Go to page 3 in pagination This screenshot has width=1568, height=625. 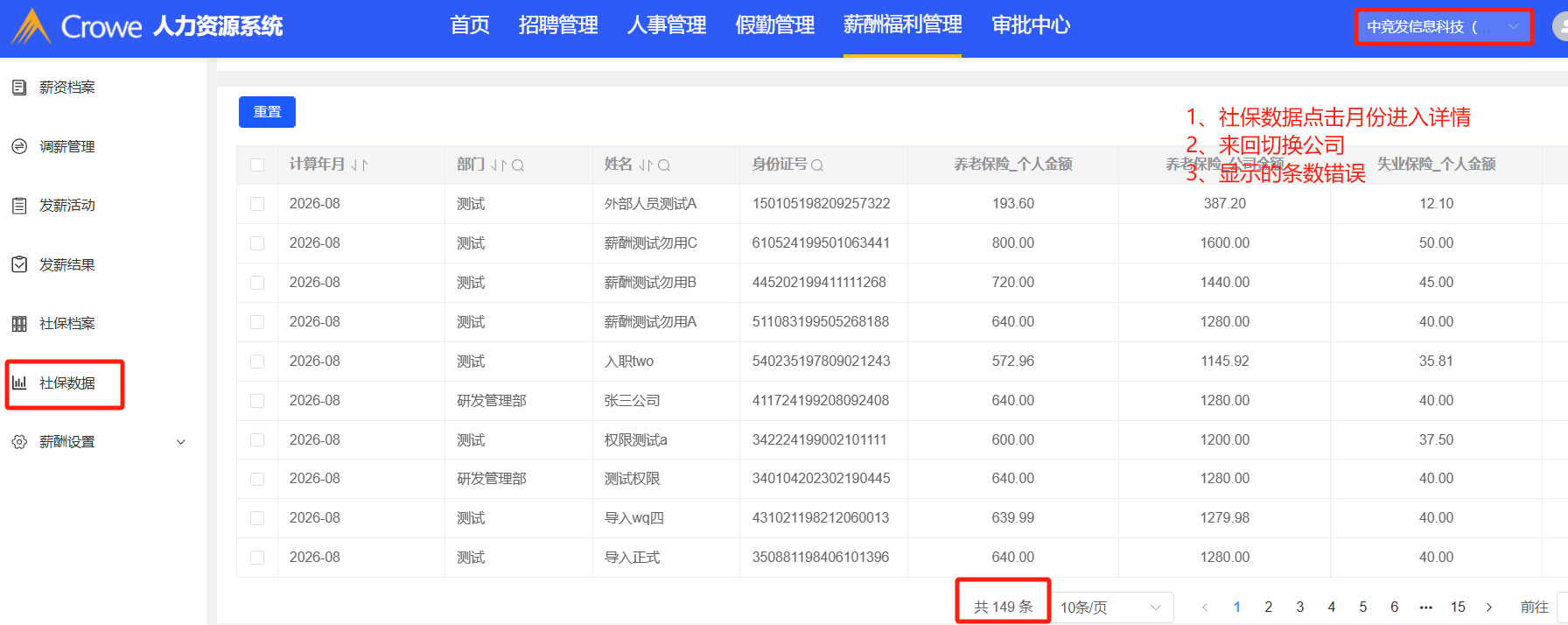[x=1300, y=607]
